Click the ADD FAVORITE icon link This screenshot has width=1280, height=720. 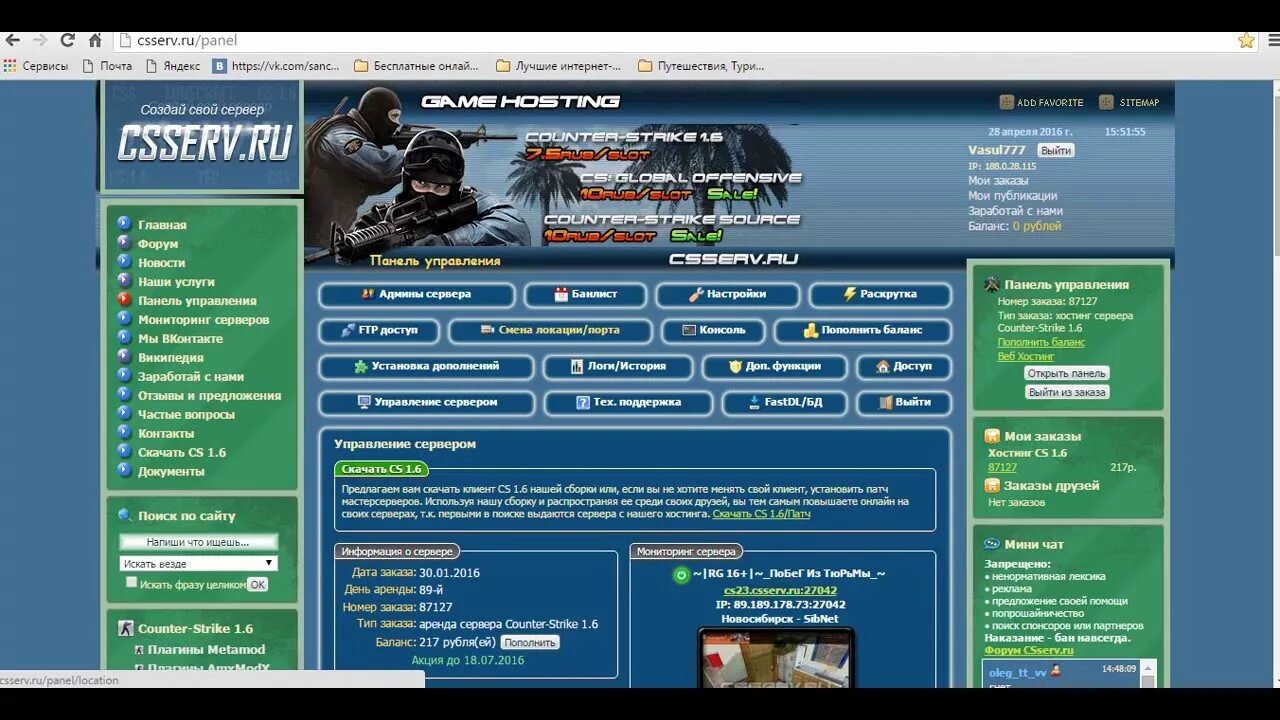(x=1041, y=102)
